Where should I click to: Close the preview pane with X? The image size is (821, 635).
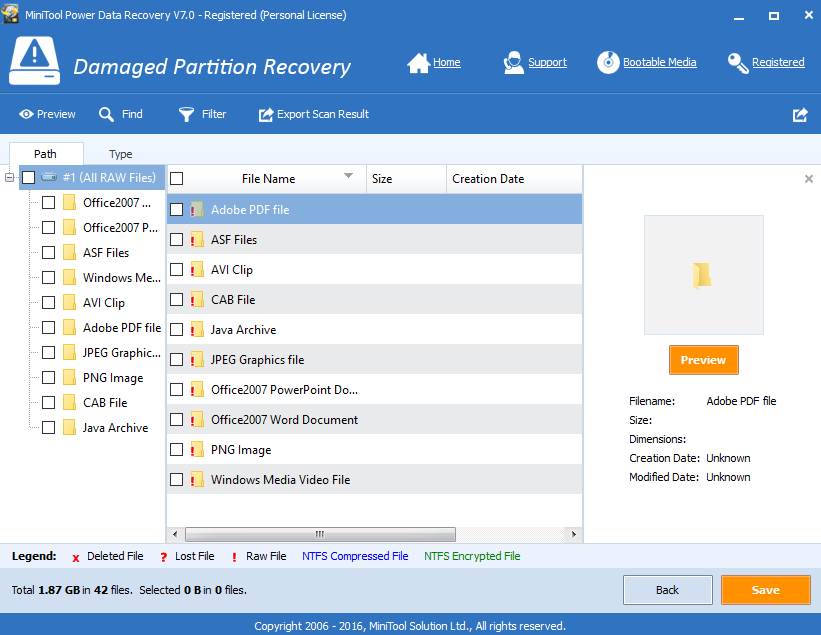(809, 179)
